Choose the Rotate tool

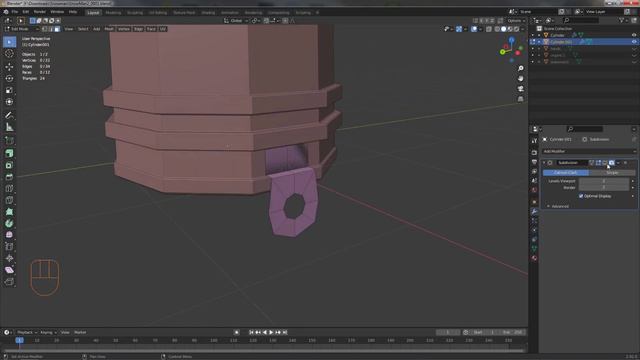tap(9, 78)
